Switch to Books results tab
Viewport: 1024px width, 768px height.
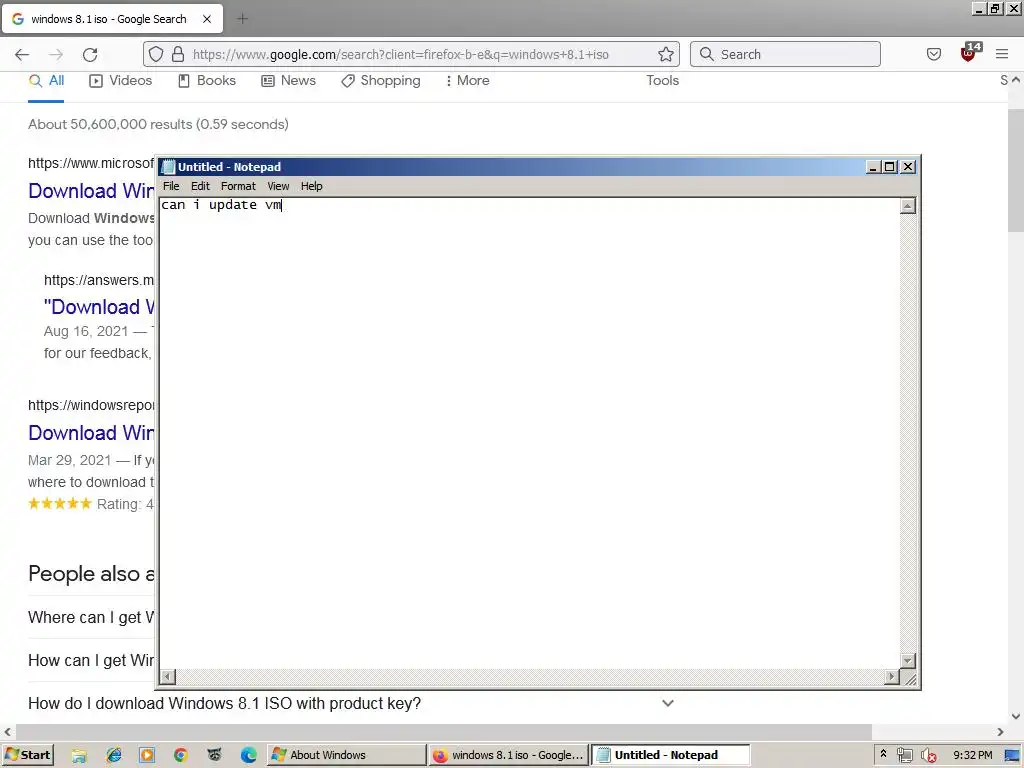tap(207, 81)
